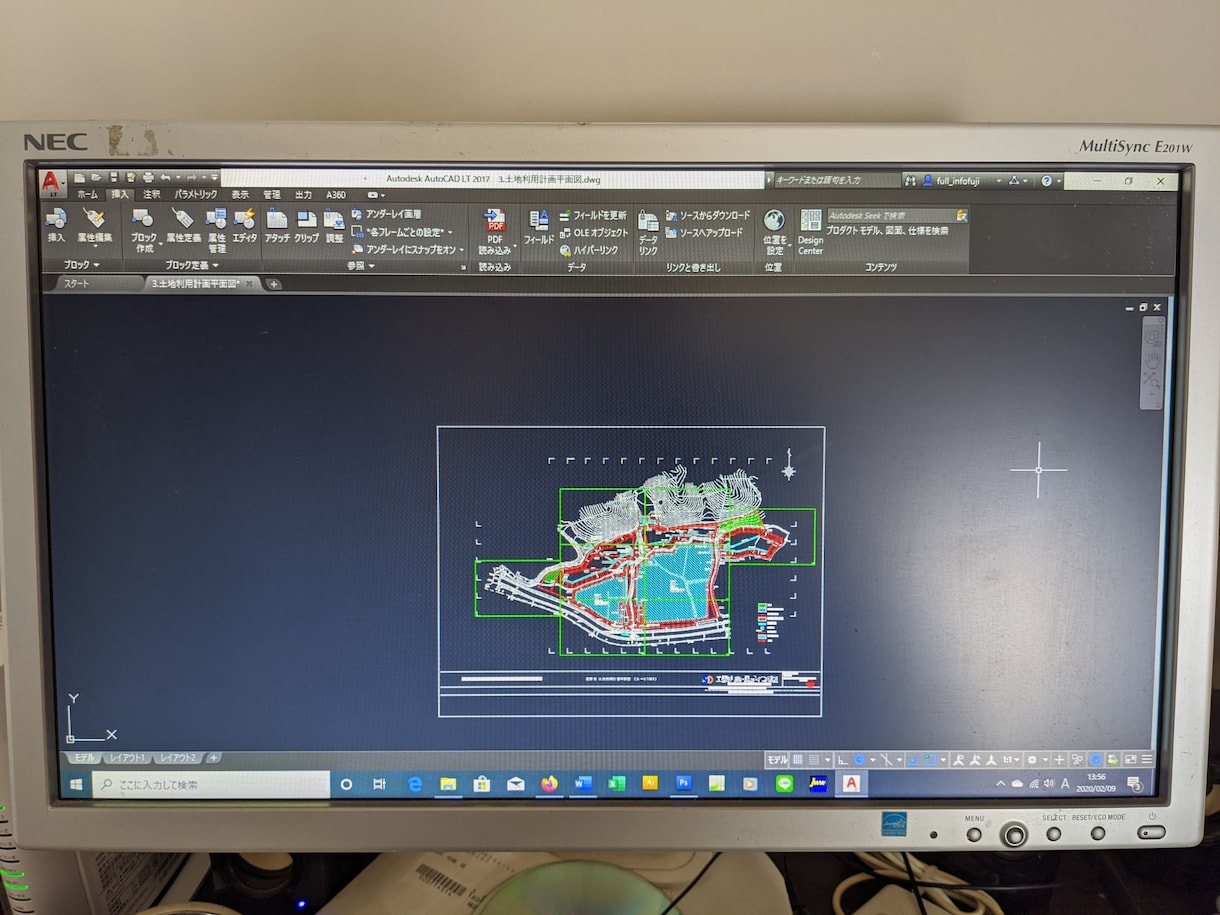Viewport: 1220px width, 915px height.
Task: Toggle polar tracking in status bar
Action: [x=859, y=760]
